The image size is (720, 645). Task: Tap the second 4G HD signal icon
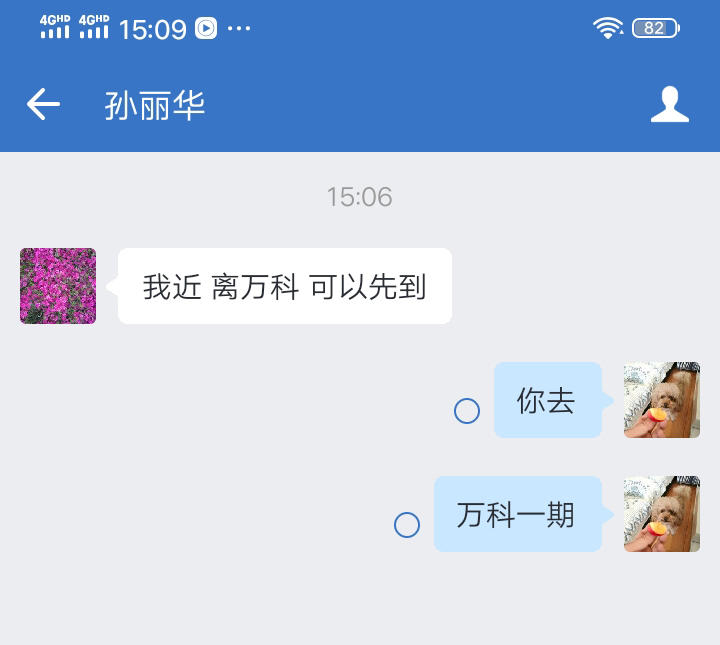click(x=94, y=27)
